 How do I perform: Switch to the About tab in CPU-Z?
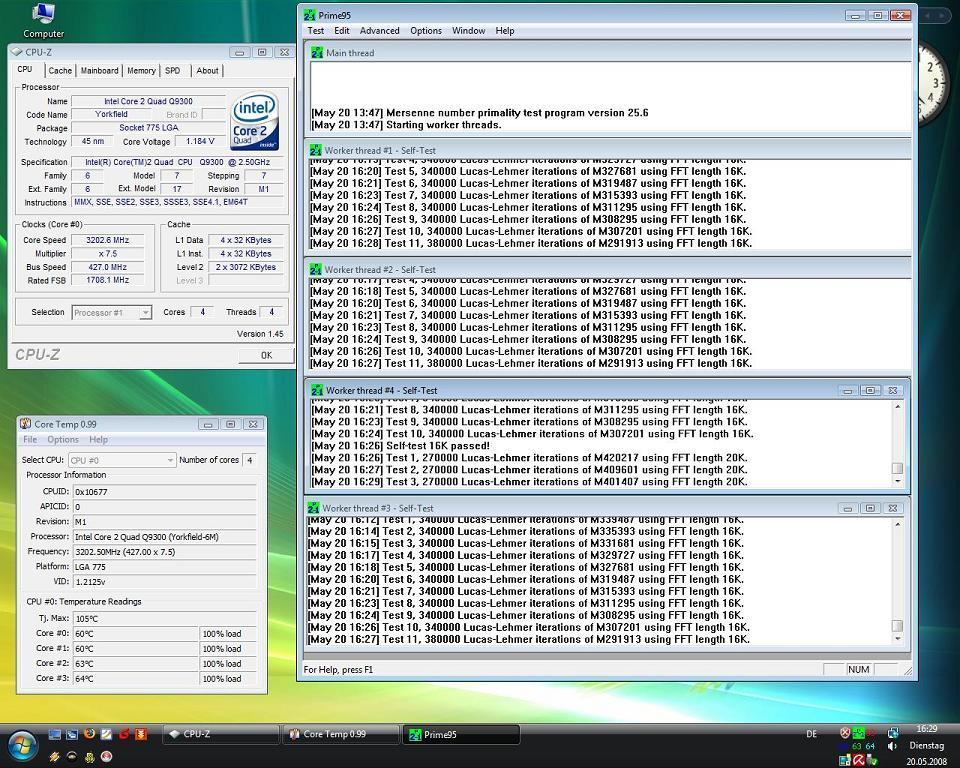coord(208,70)
